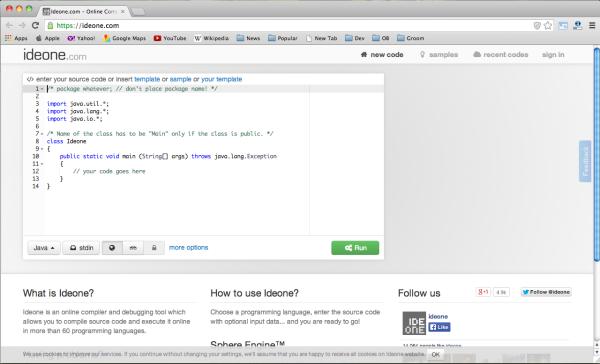Image resolution: width=600 pixels, height=364 pixels.
Task: Open the Apps bookmark shortcut
Action: coord(16,38)
